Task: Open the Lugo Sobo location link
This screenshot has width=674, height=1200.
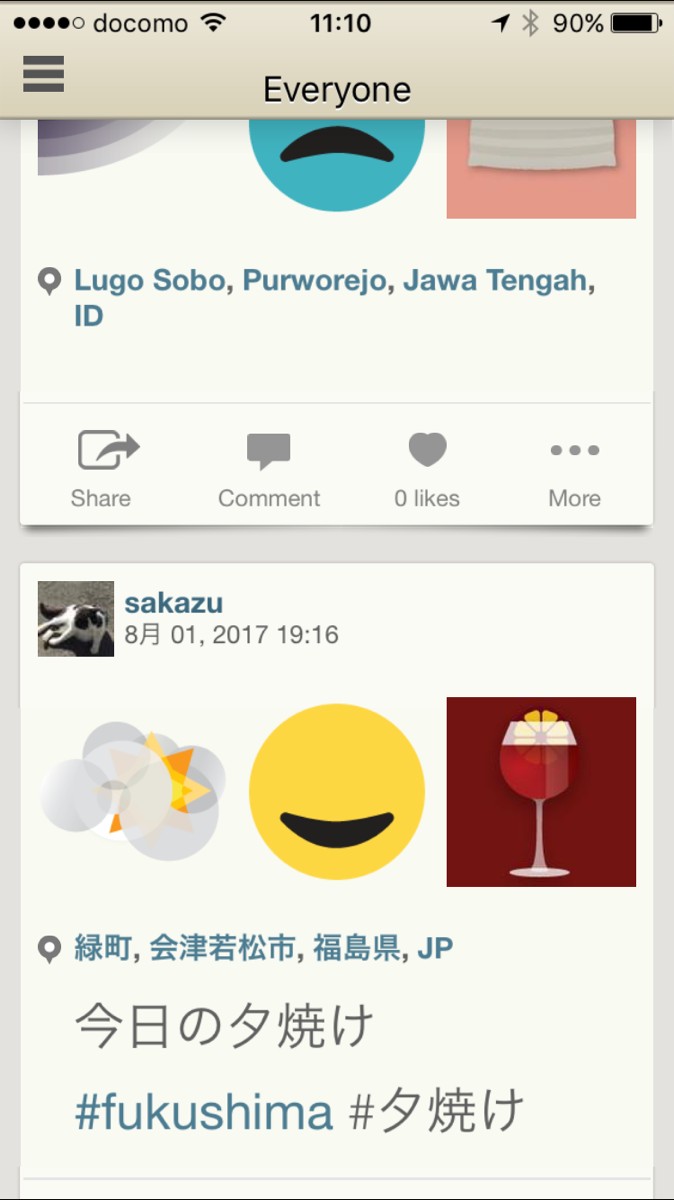Action: coord(149,281)
